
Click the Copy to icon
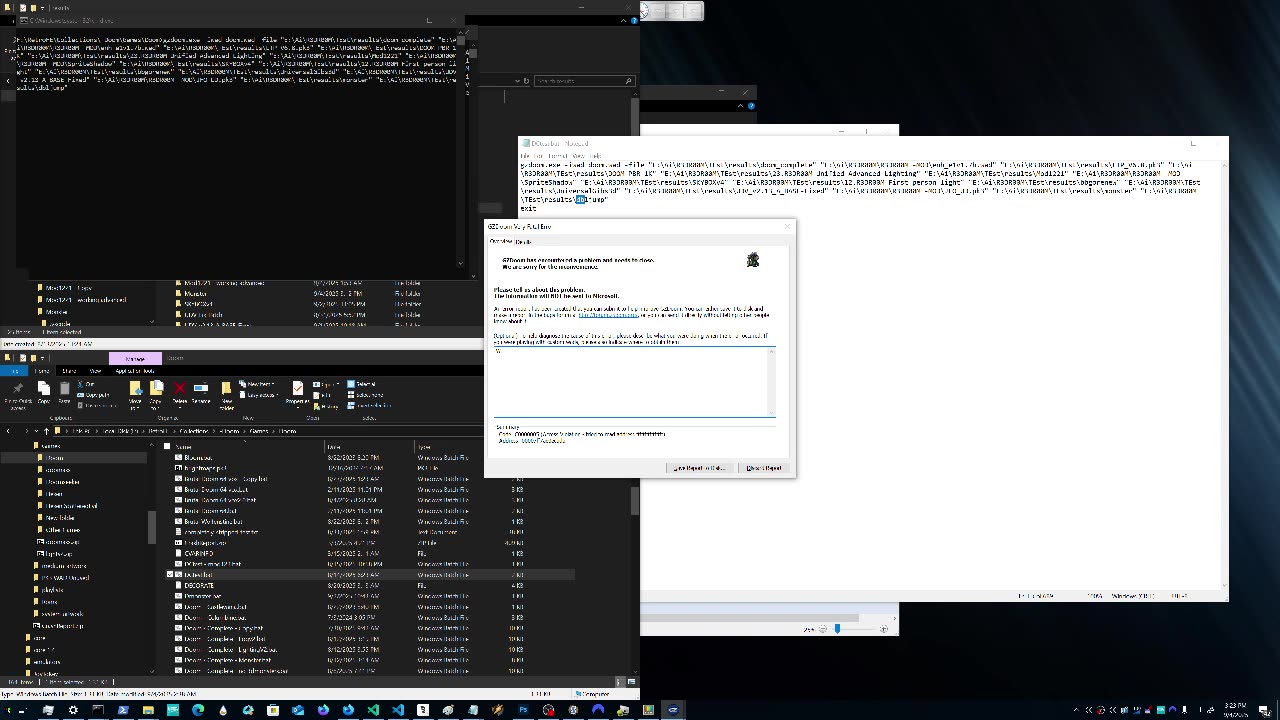pos(157,394)
